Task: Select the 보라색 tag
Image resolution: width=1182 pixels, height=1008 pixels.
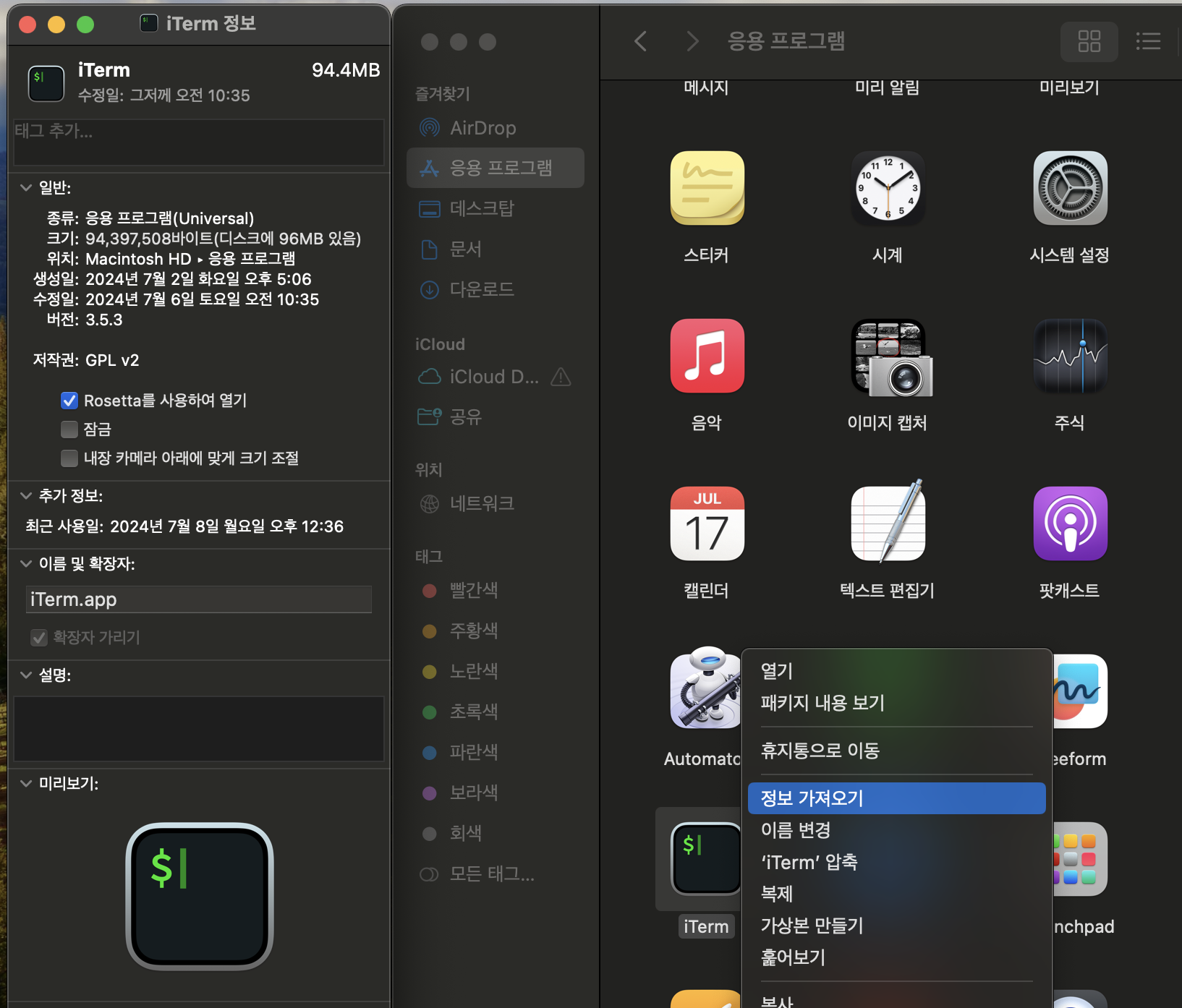Action: click(x=496, y=793)
